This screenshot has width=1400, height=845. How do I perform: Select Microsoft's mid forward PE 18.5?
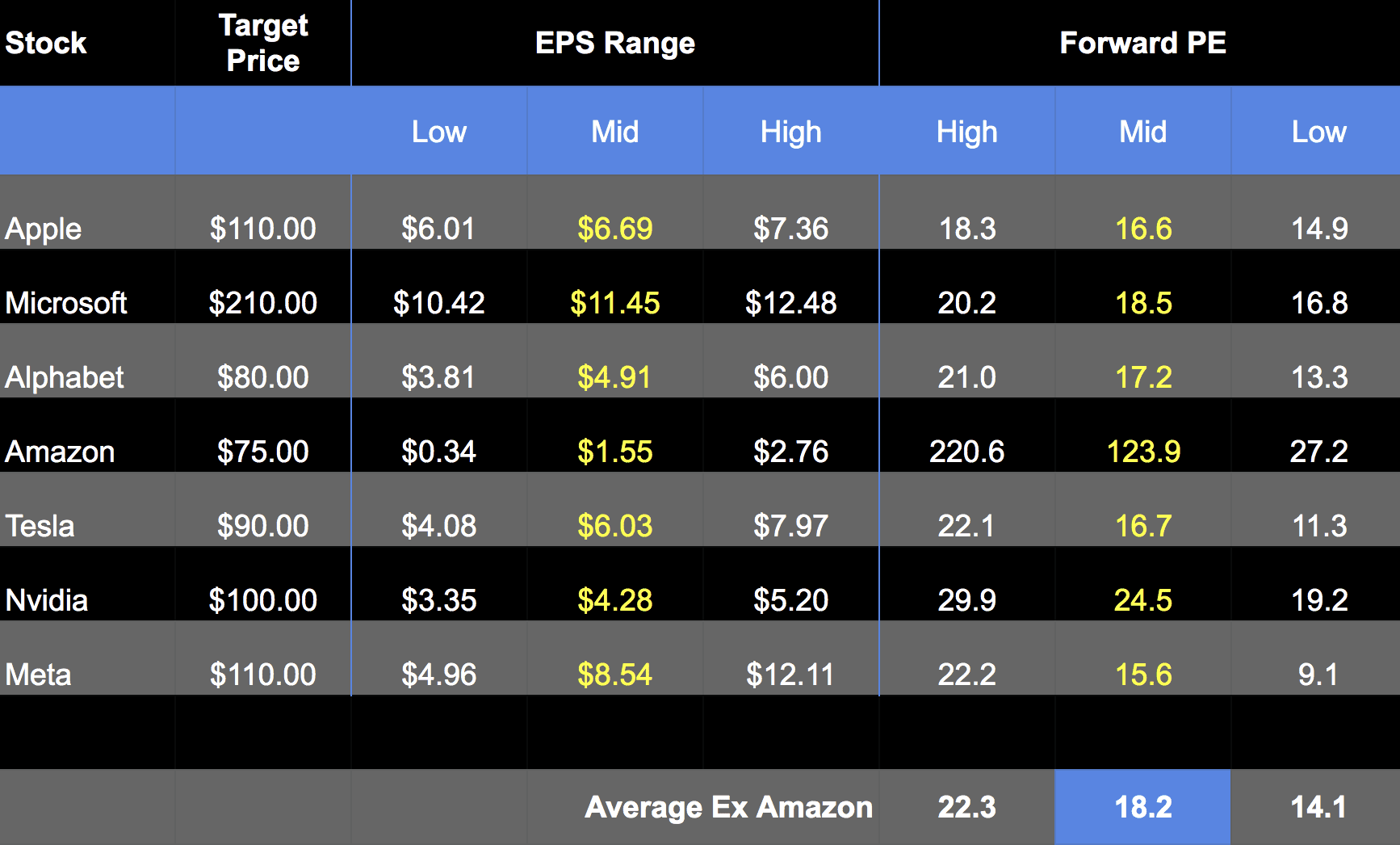tap(1143, 303)
